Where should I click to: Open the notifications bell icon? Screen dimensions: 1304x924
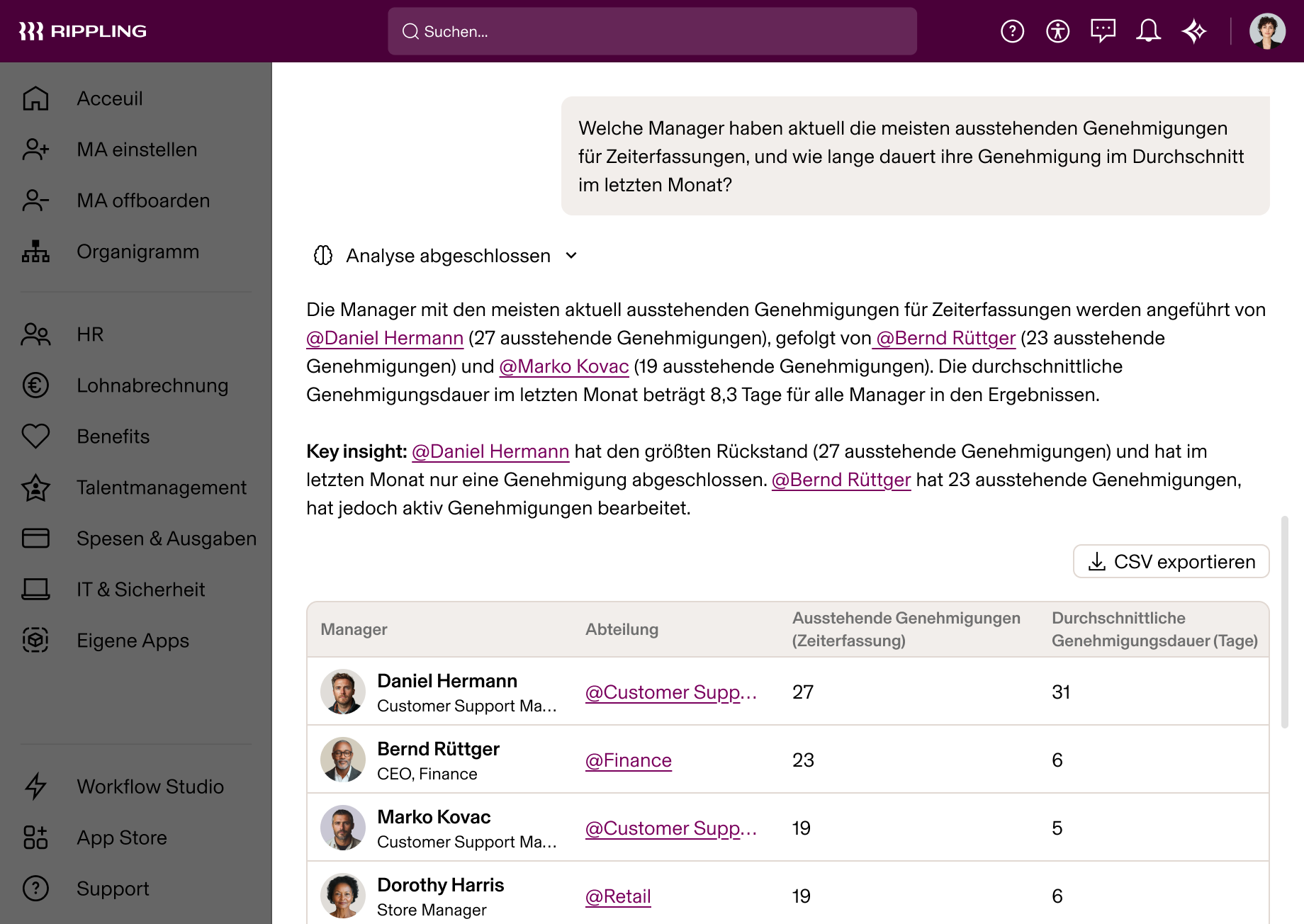[x=1149, y=30]
